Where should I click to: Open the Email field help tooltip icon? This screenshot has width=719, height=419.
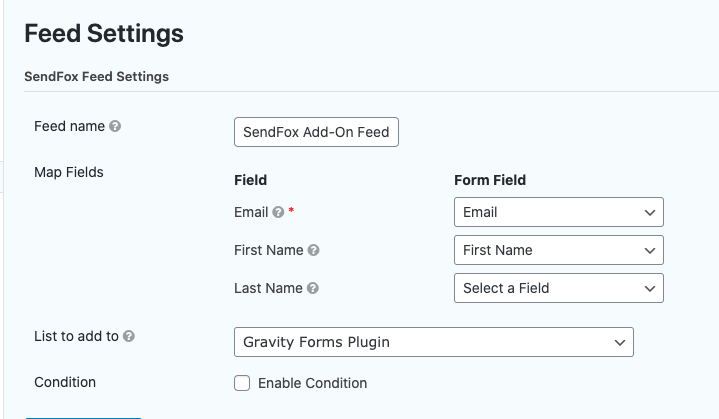pos(278,212)
